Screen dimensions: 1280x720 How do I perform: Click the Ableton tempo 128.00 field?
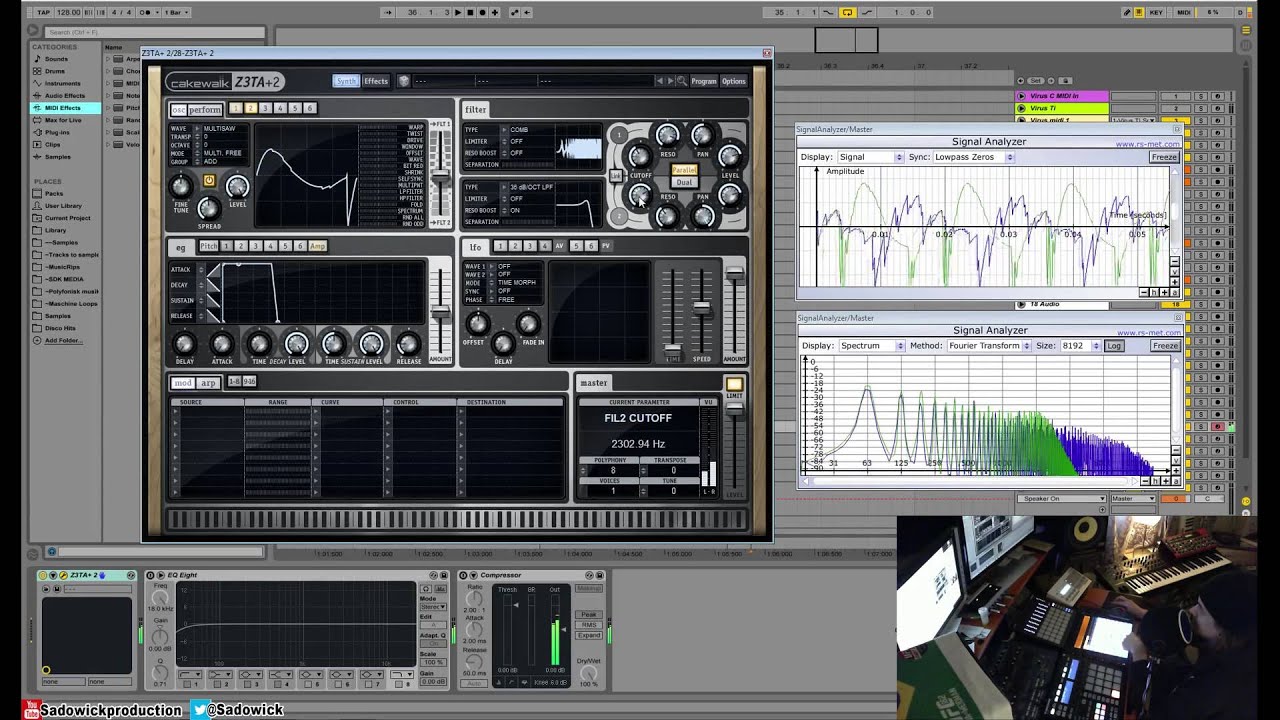pos(68,12)
